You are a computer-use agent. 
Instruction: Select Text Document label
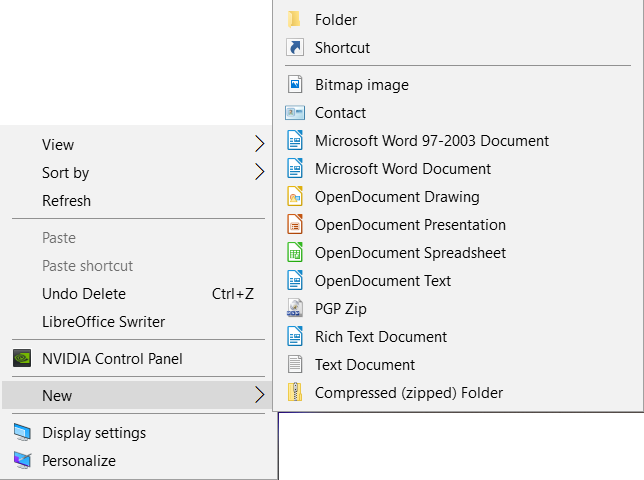[365, 365]
